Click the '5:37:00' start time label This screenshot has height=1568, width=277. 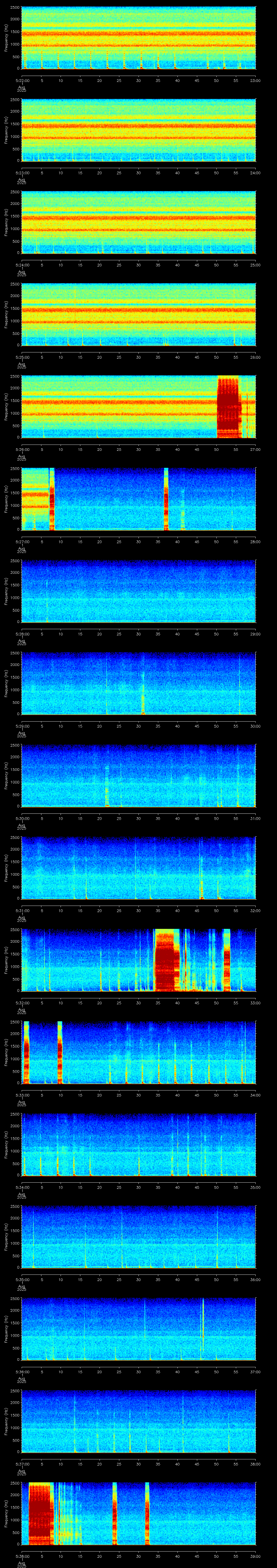pos(22,1464)
